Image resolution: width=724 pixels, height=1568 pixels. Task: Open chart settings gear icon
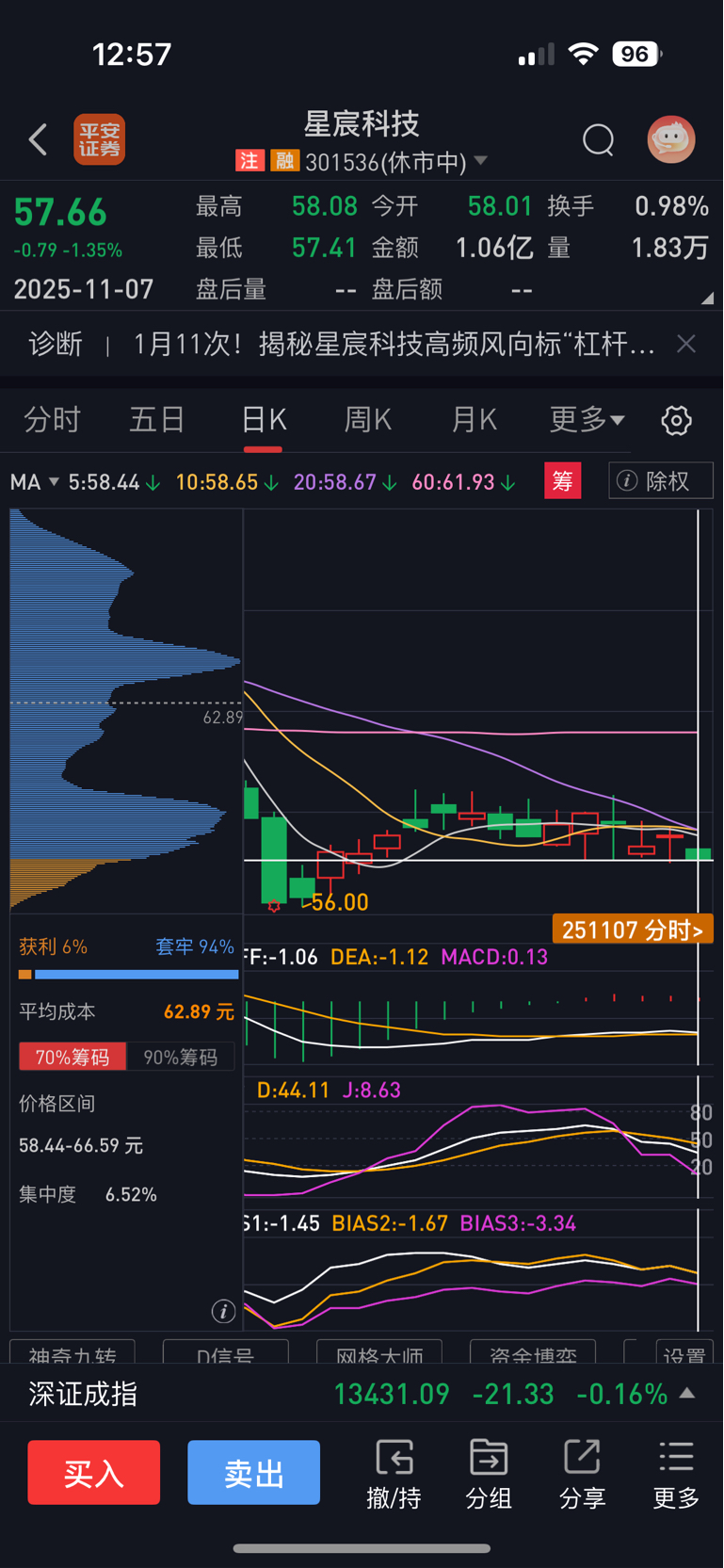676,420
